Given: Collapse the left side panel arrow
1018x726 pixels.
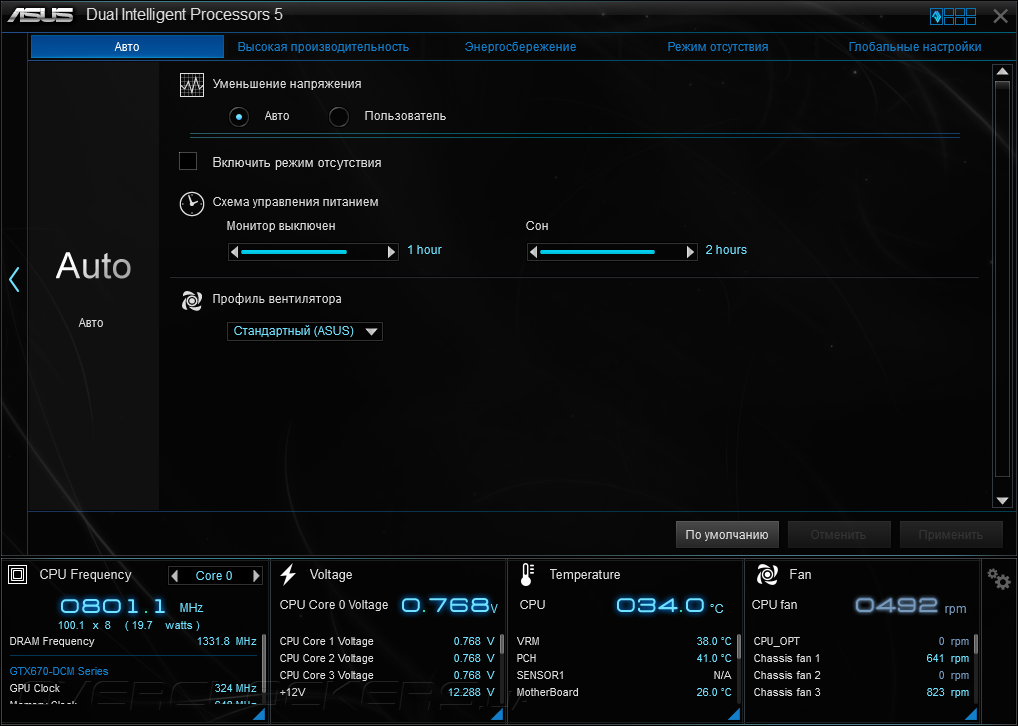Looking at the screenshot, I should 14,279.
